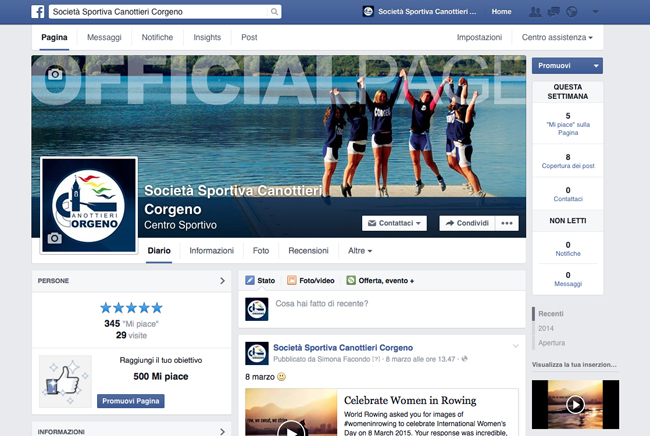This screenshot has width=650, height=436.
Task: Click the post author avatar icon
Action: pos(257,353)
